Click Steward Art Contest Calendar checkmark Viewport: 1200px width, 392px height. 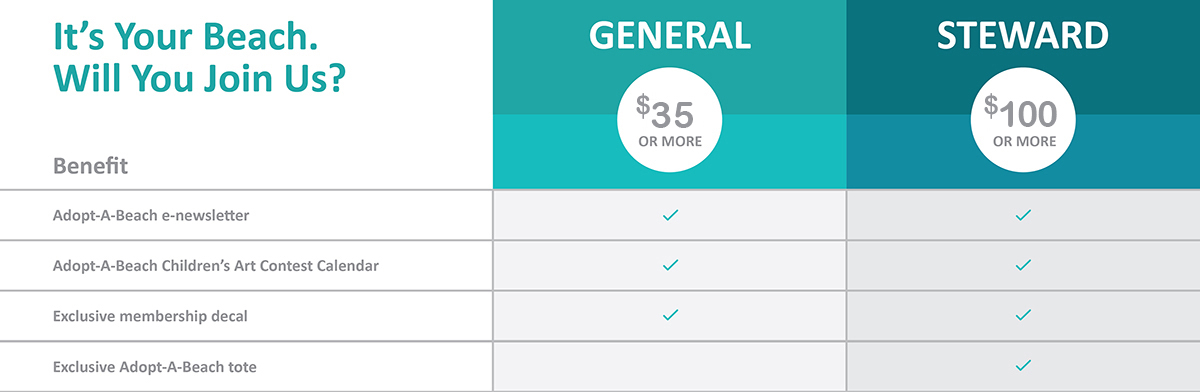point(1022,265)
